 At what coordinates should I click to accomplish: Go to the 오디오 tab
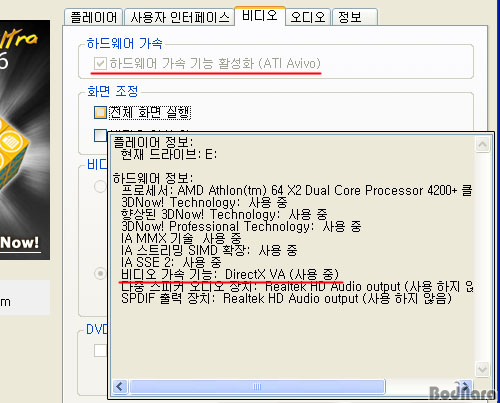click(x=308, y=17)
